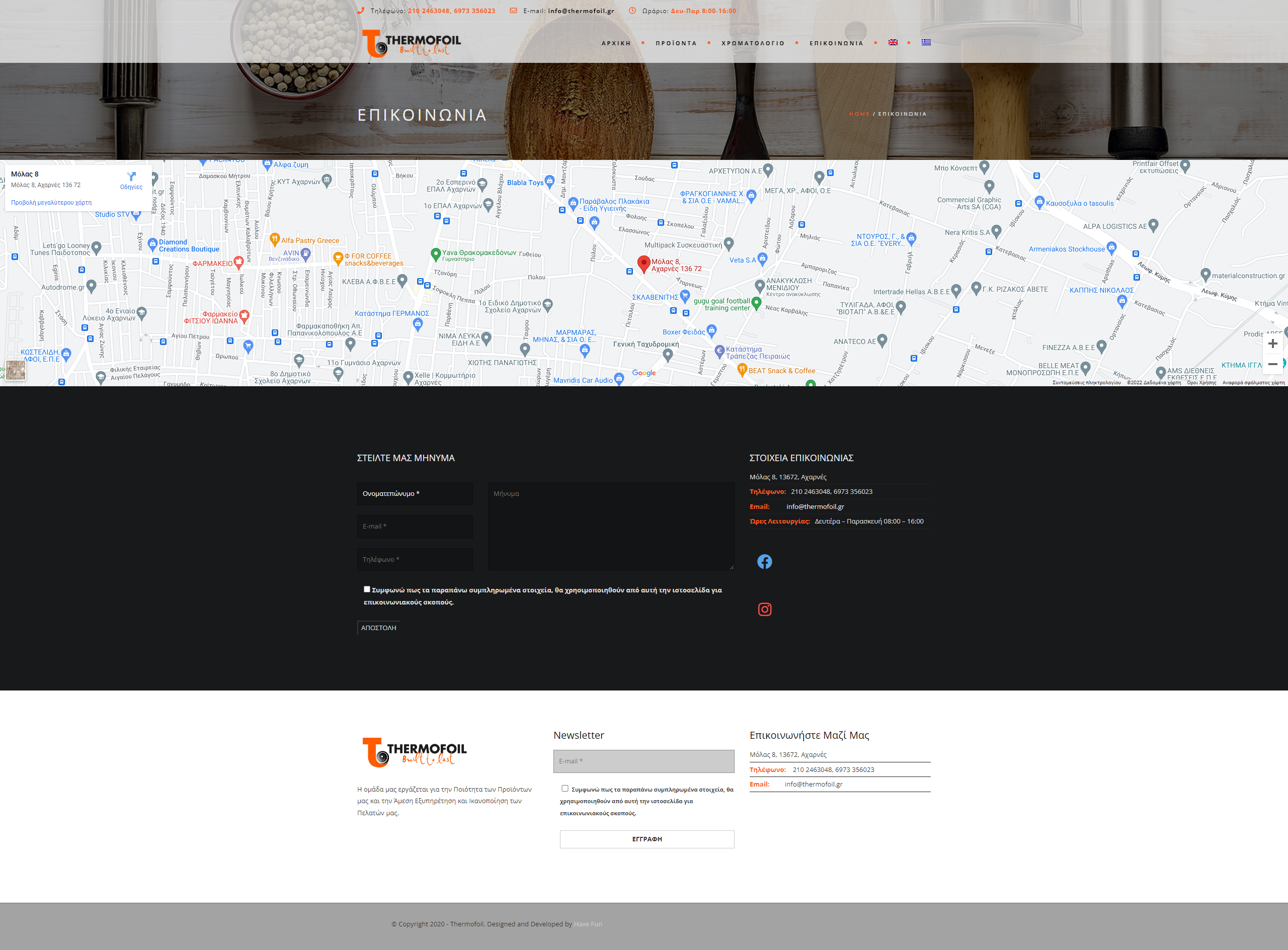Viewport: 1288px width, 950px height.
Task: Select the Multipack Συσκευαστική map pin
Action: (729, 244)
